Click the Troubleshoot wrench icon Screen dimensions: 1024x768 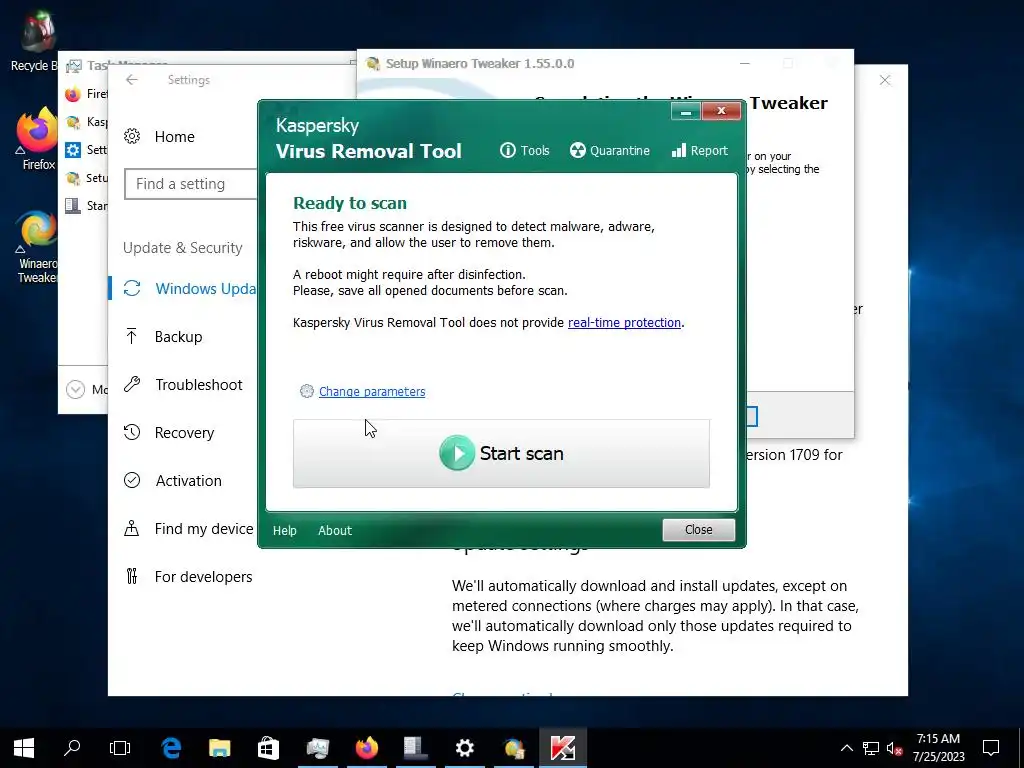pyautogui.click(x=132, y=384)
